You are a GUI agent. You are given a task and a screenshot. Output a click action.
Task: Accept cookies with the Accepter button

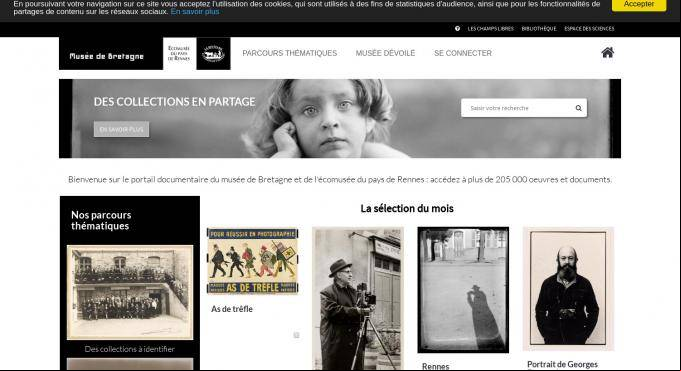tap(638, 4)
